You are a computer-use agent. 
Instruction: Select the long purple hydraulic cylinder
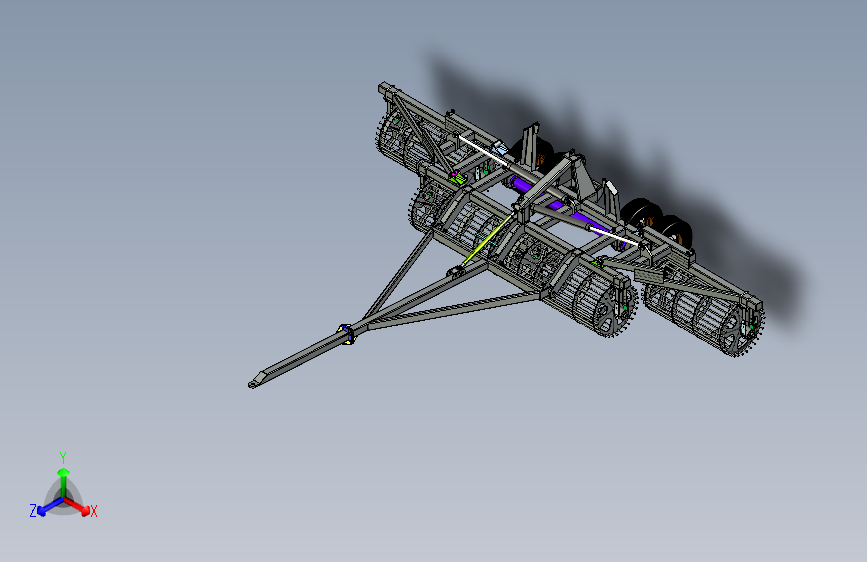coord(558,204)
